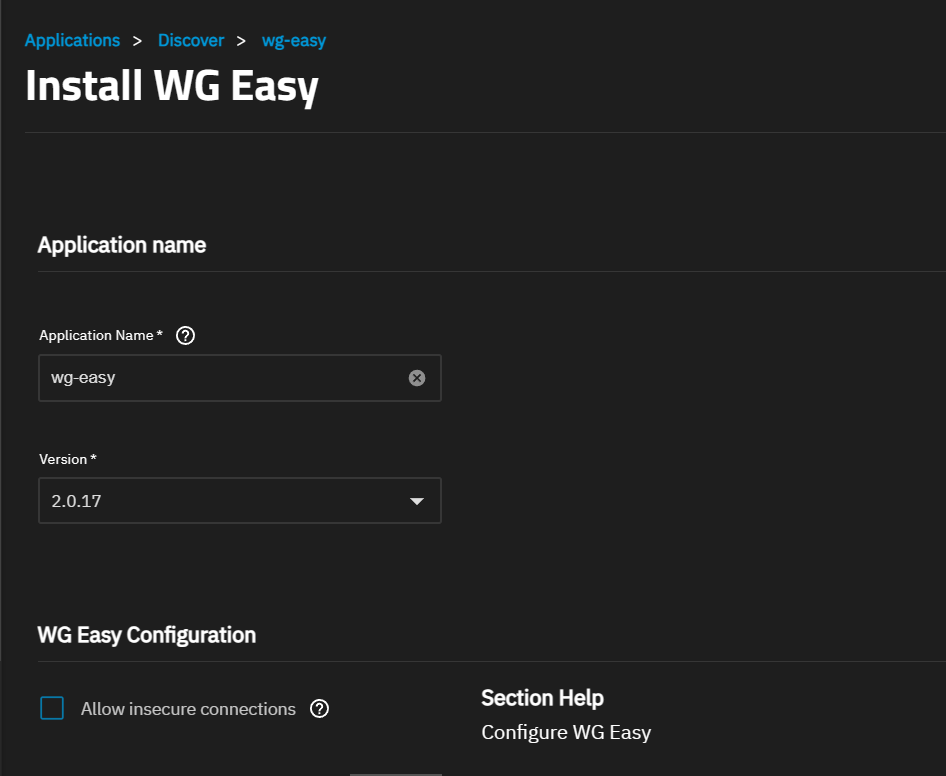
Task: Expand the version selector to pick another release
Action: pos(240,500)
